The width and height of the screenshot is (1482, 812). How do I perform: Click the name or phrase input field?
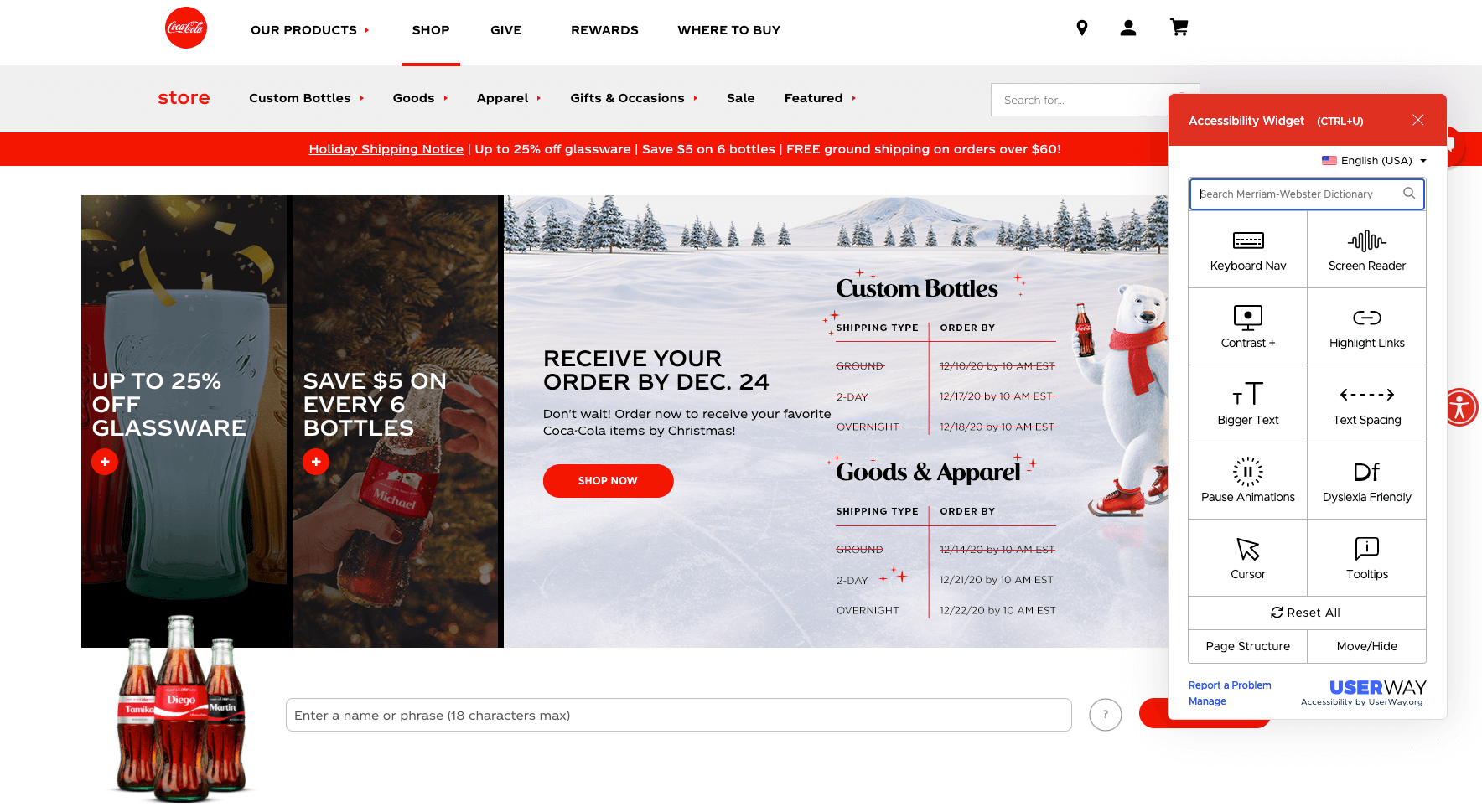[679, 715]
